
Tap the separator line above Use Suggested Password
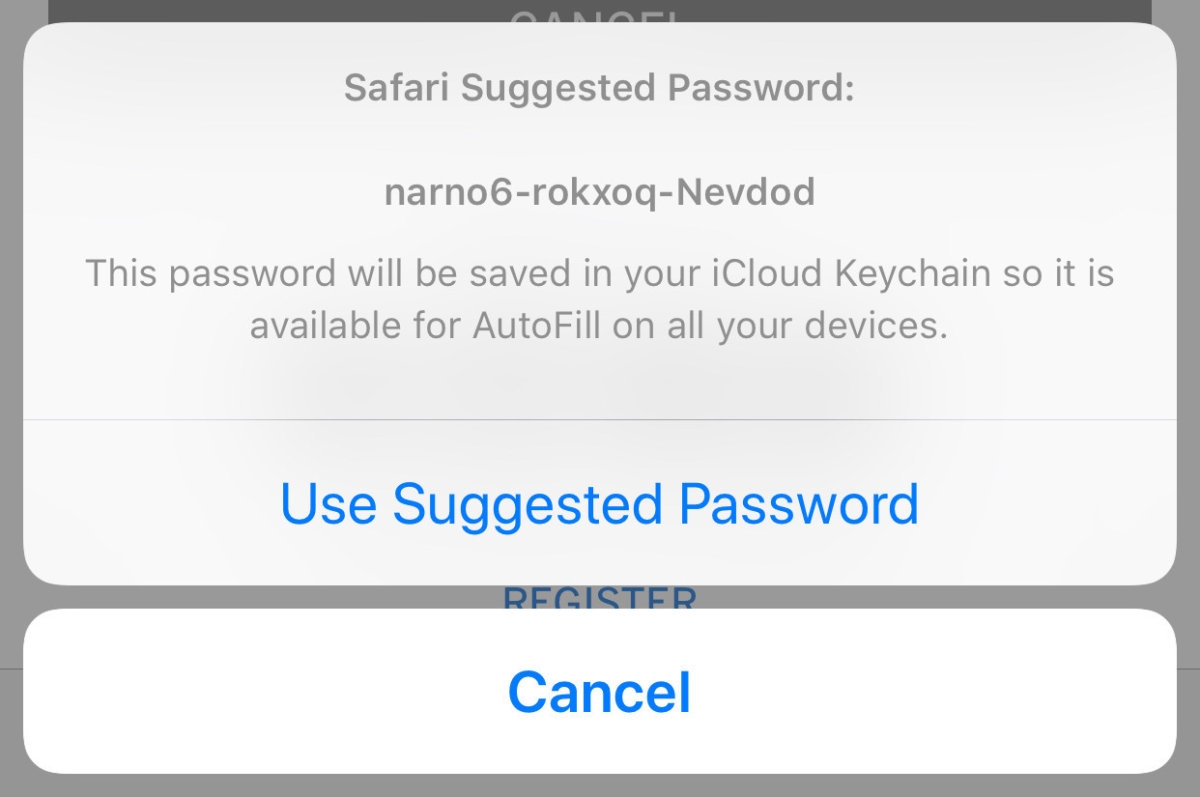pyautogui.click(x=599, y=419)
